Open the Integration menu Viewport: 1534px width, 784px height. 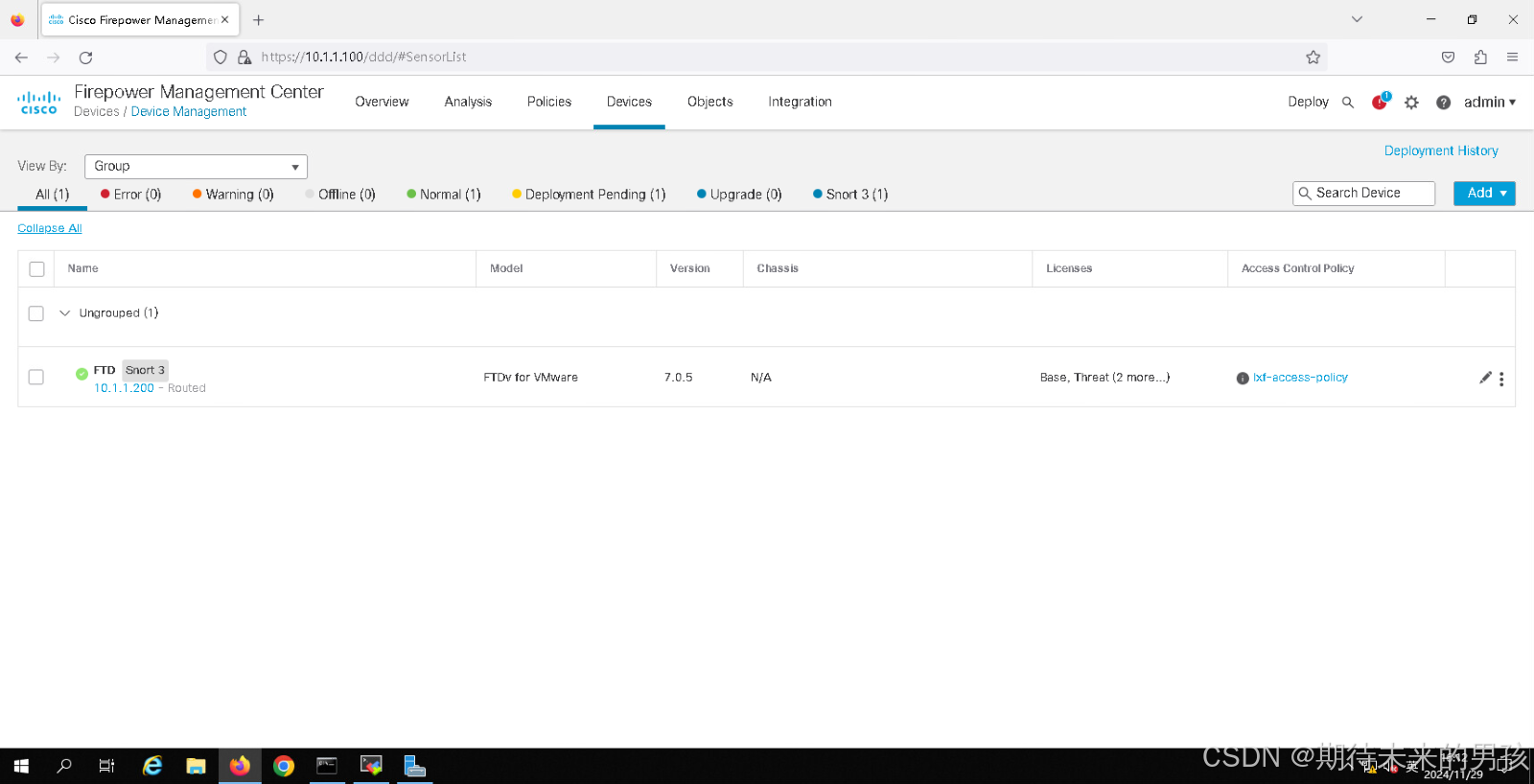(800, 102)
